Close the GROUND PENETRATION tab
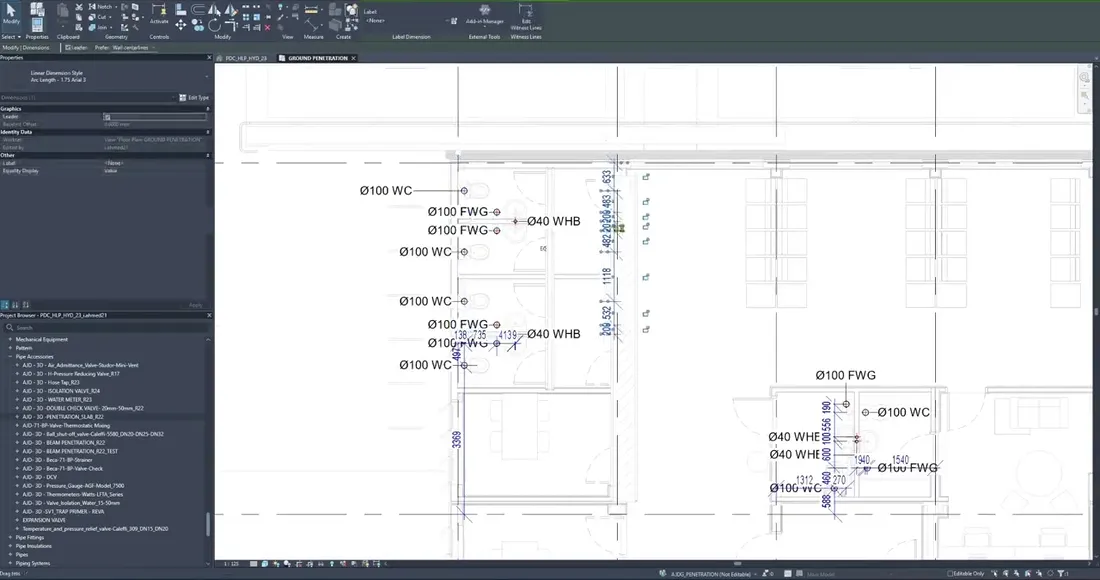 pos(354,58)
